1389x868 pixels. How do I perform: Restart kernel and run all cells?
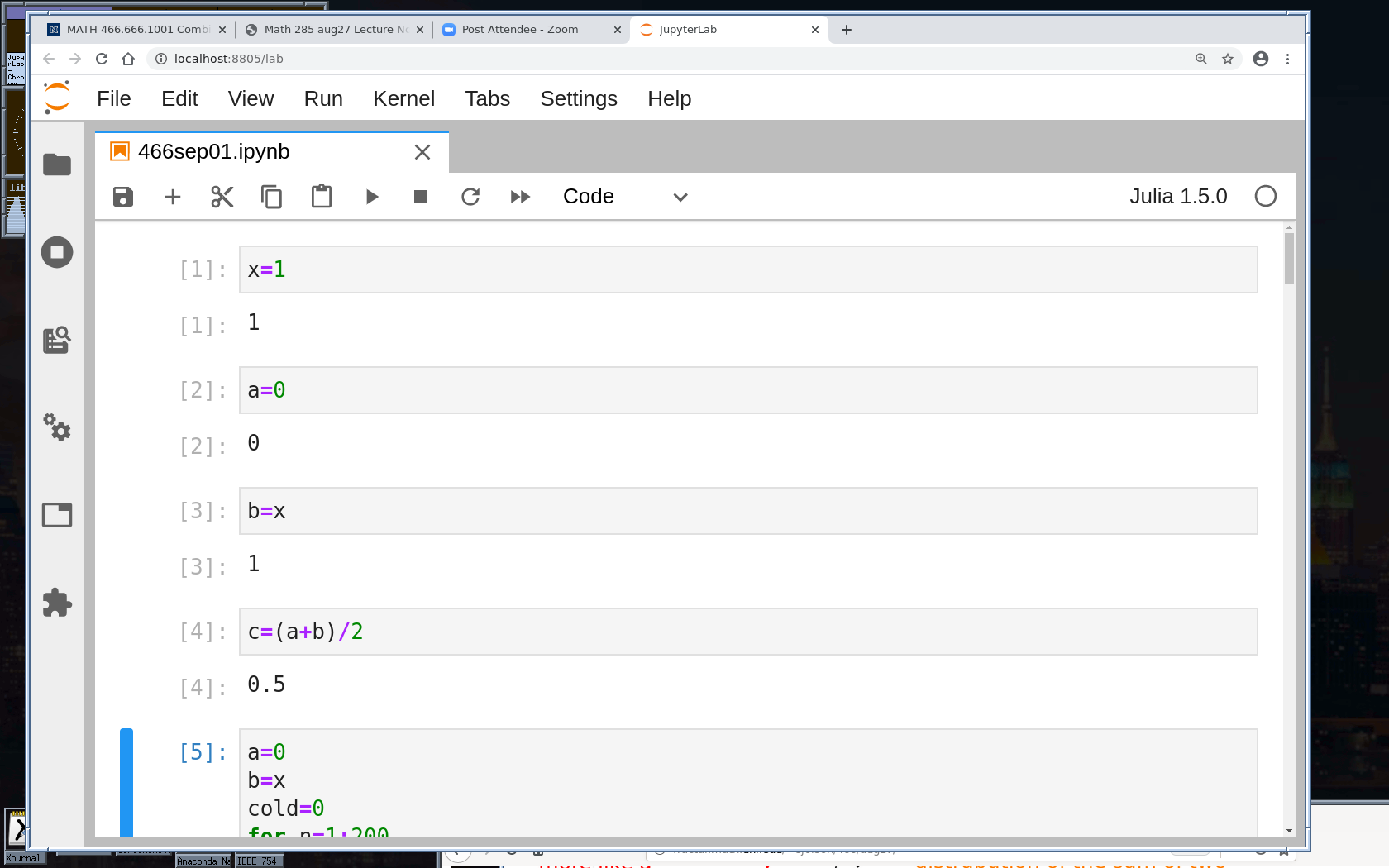[x=520, y=197]
